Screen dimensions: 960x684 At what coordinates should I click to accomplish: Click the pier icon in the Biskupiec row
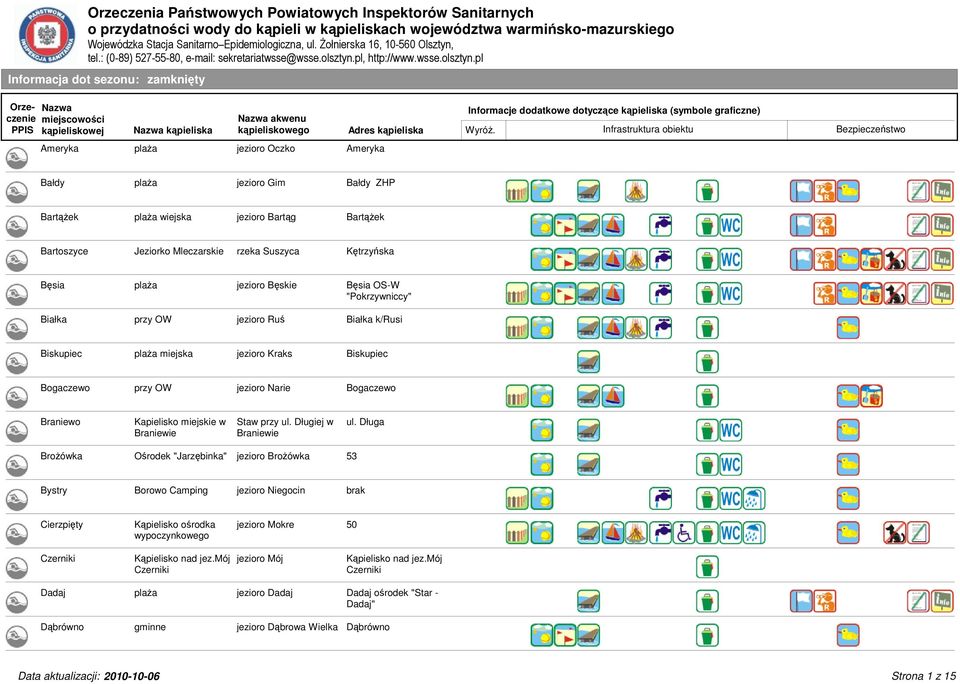(x=588, y=363)
